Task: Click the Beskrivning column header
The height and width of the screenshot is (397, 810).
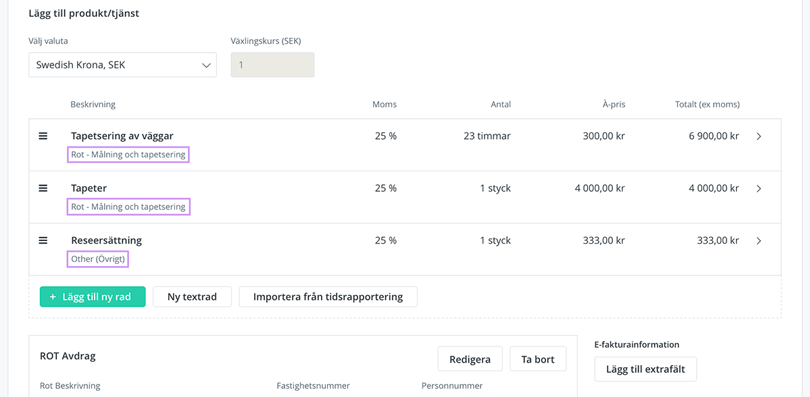Action: click(x=93, y=105)
